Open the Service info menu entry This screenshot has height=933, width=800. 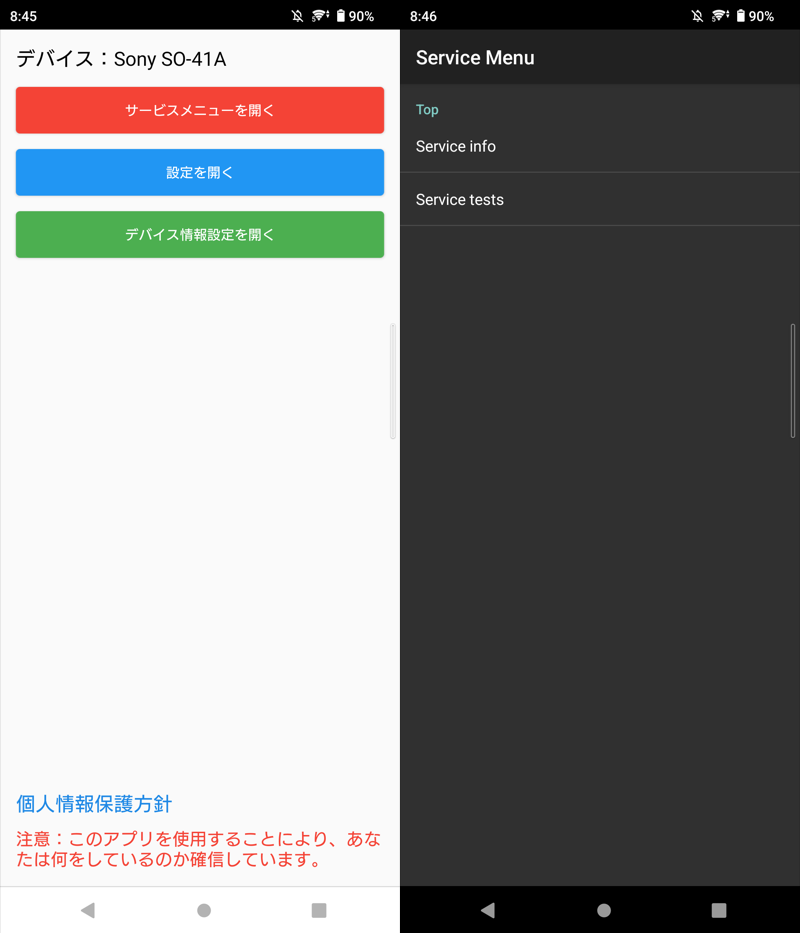[x=456, y=146]
